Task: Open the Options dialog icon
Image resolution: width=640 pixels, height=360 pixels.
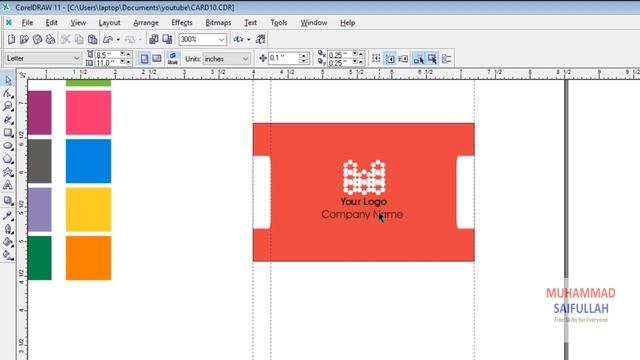Action: [x=447, y=59]
